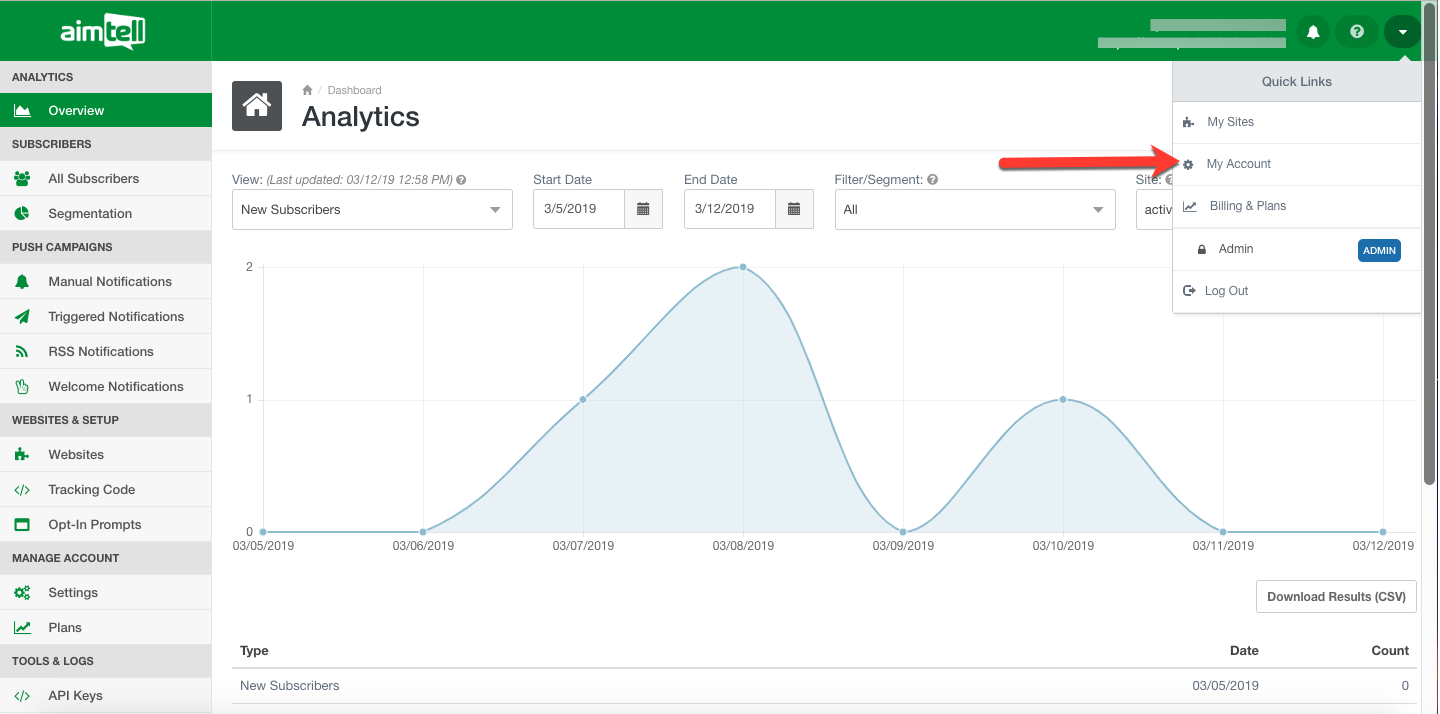
Task: Click the Start Date input field
Action: coord(578,210)
